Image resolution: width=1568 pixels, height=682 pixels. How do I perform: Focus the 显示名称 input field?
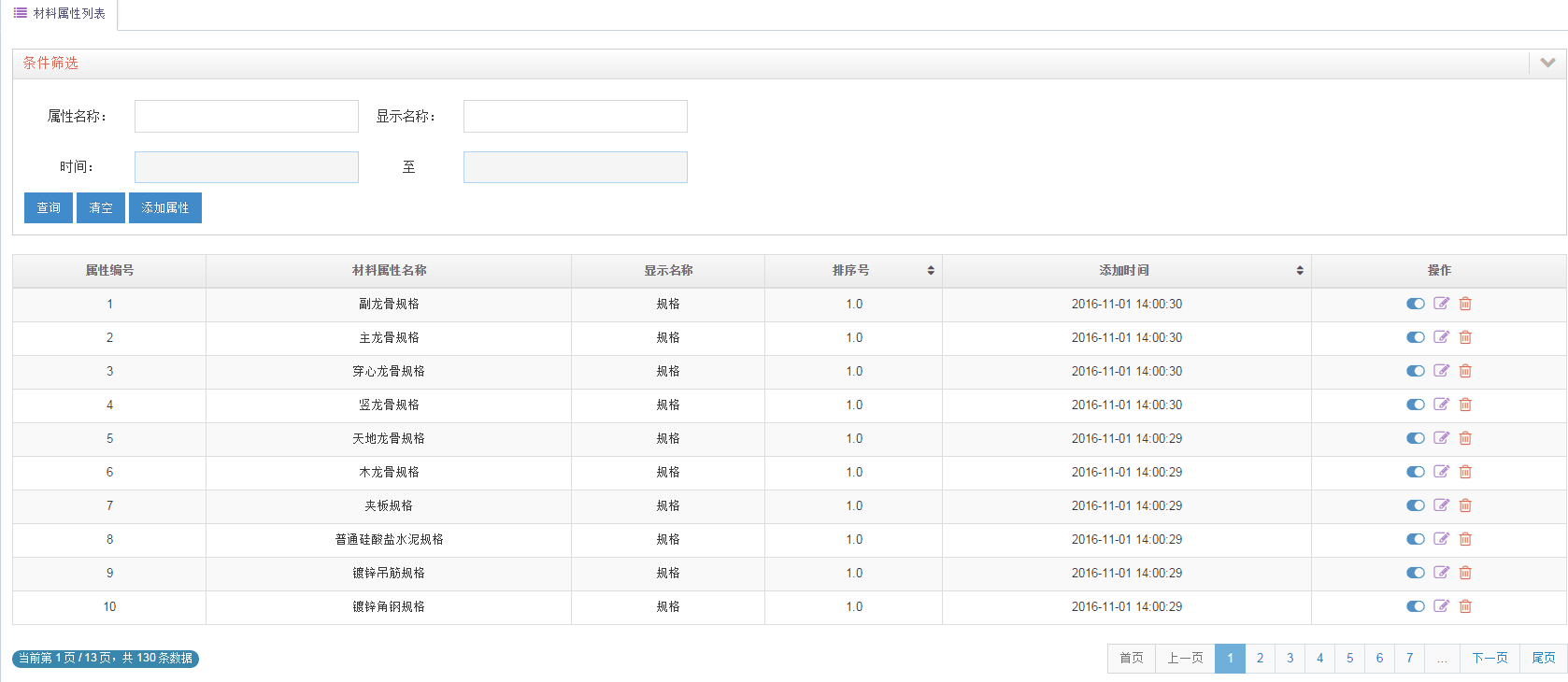point(576,116)
